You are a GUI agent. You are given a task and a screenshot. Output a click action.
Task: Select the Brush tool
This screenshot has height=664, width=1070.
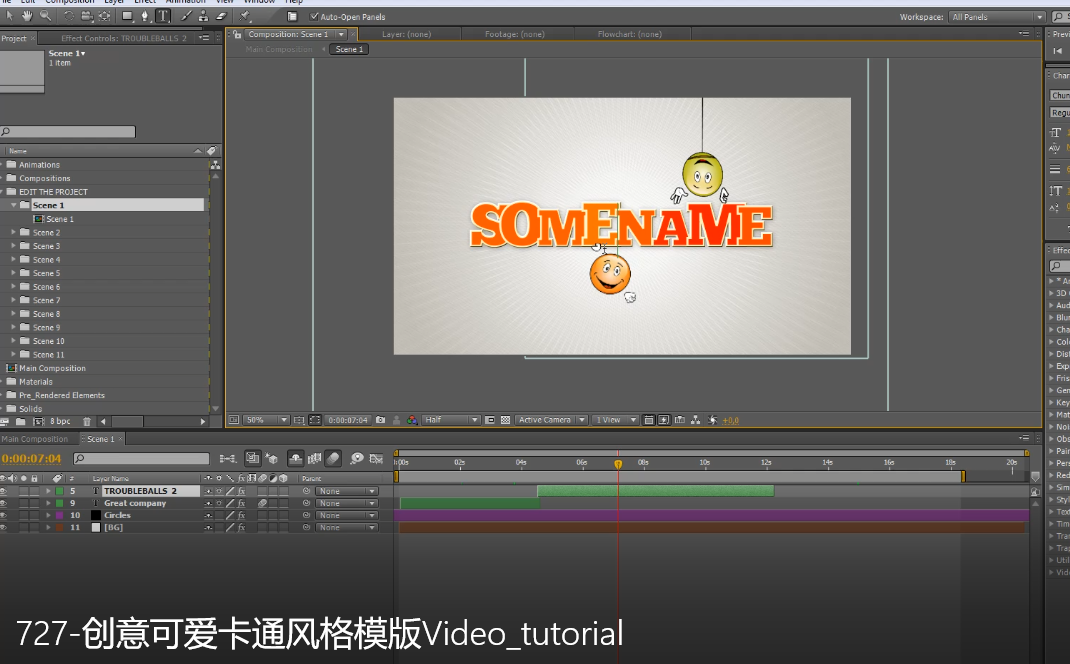pyautogui.click(x=186, y=16)
